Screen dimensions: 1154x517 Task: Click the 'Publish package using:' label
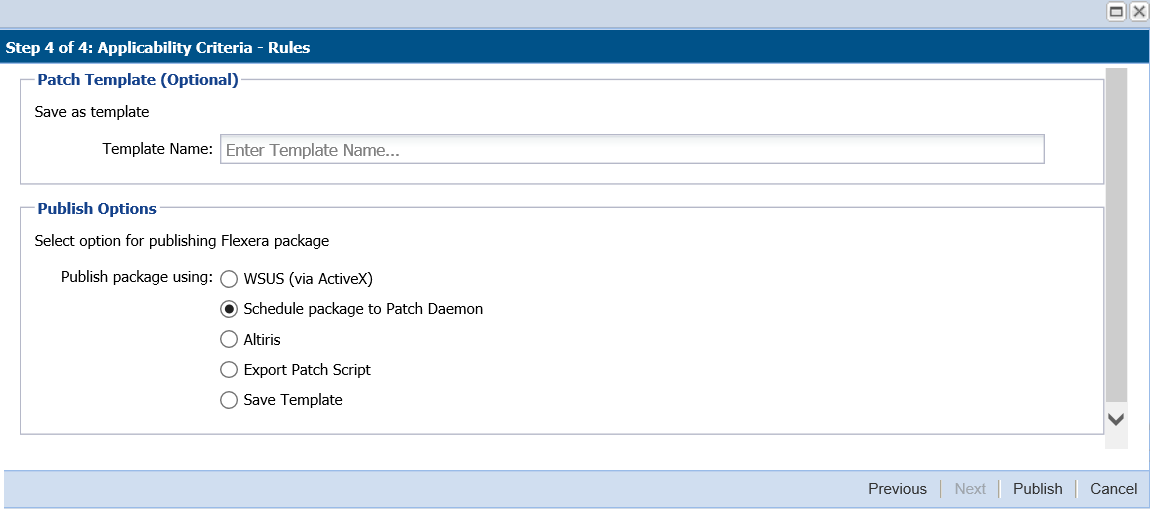[x=137, y=276]
